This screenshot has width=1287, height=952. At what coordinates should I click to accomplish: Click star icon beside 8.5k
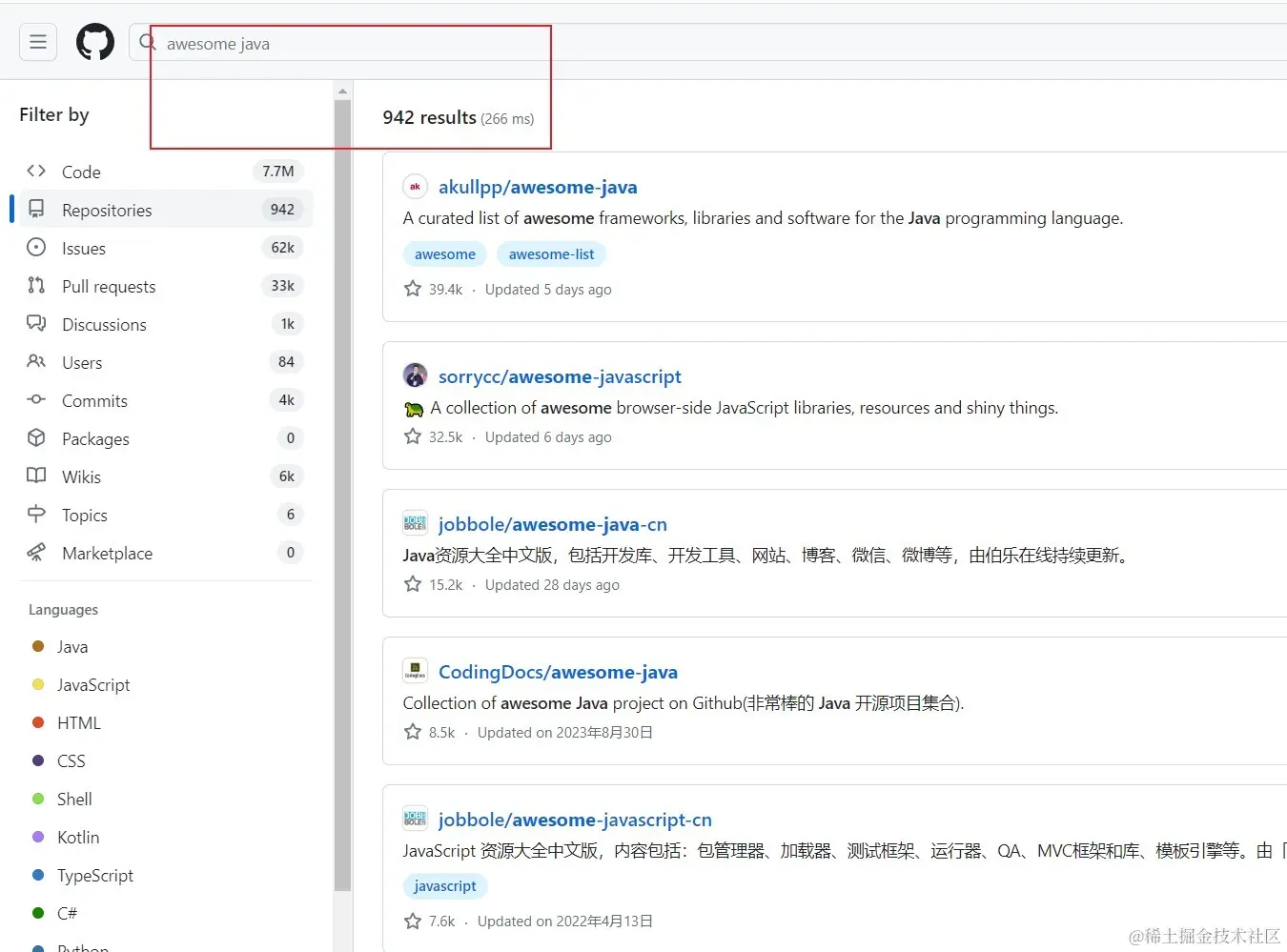coord(413,732)
